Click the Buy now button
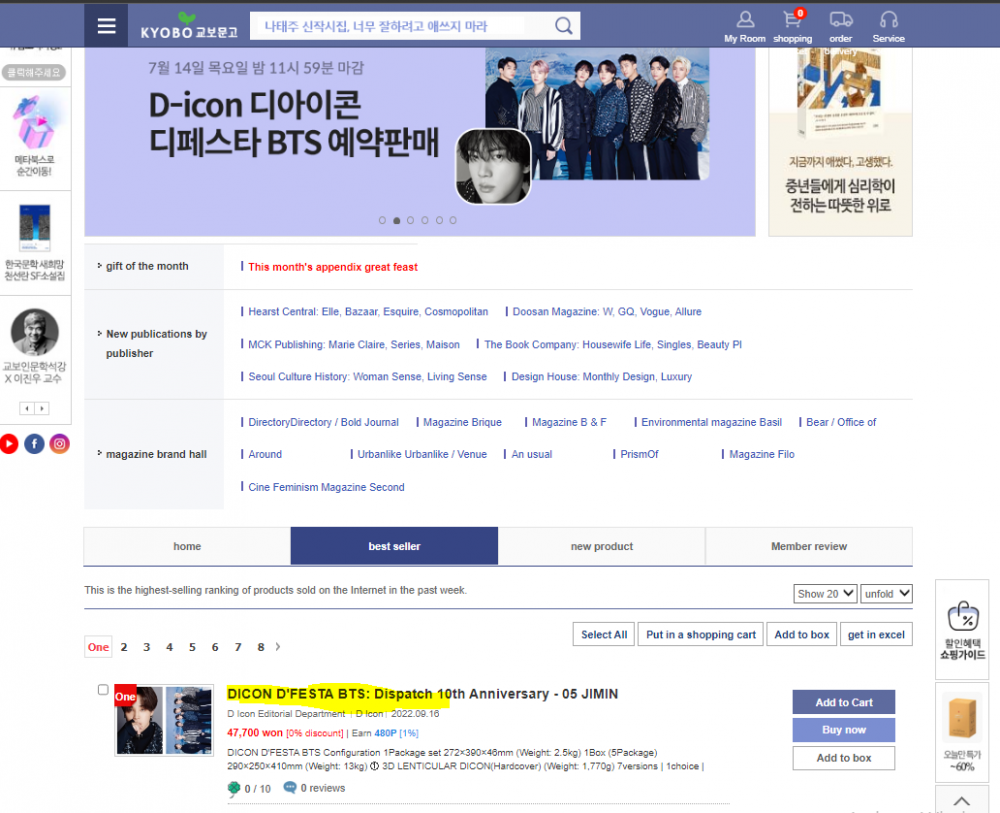Image resolution: width=1000 pixels, height=813 pixels. 844,730
